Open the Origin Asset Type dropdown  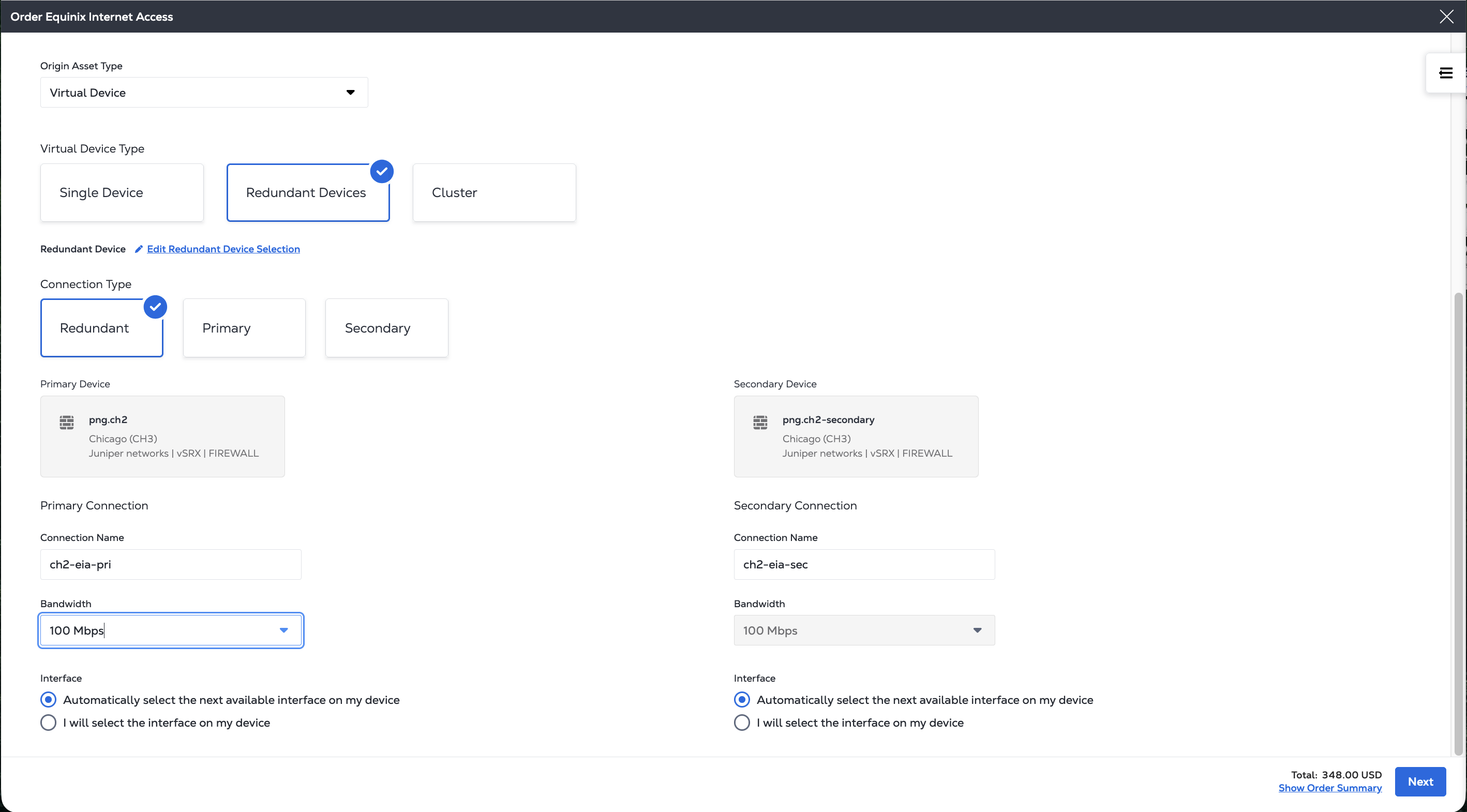(204, 92)
